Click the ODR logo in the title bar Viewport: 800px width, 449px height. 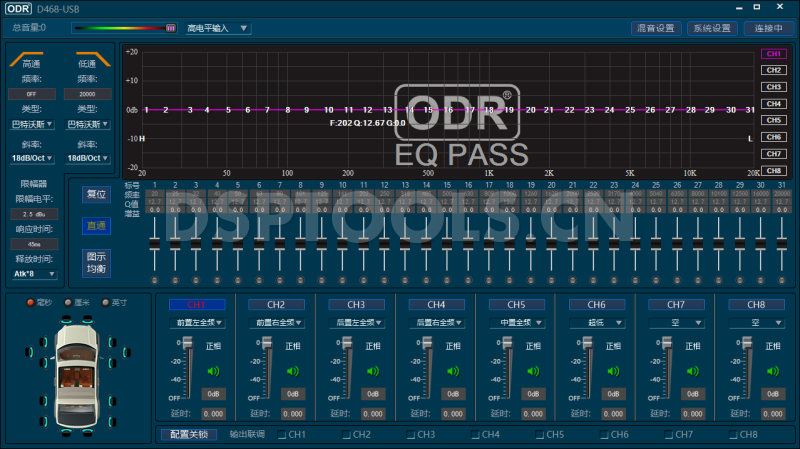[x=18, y=9]
